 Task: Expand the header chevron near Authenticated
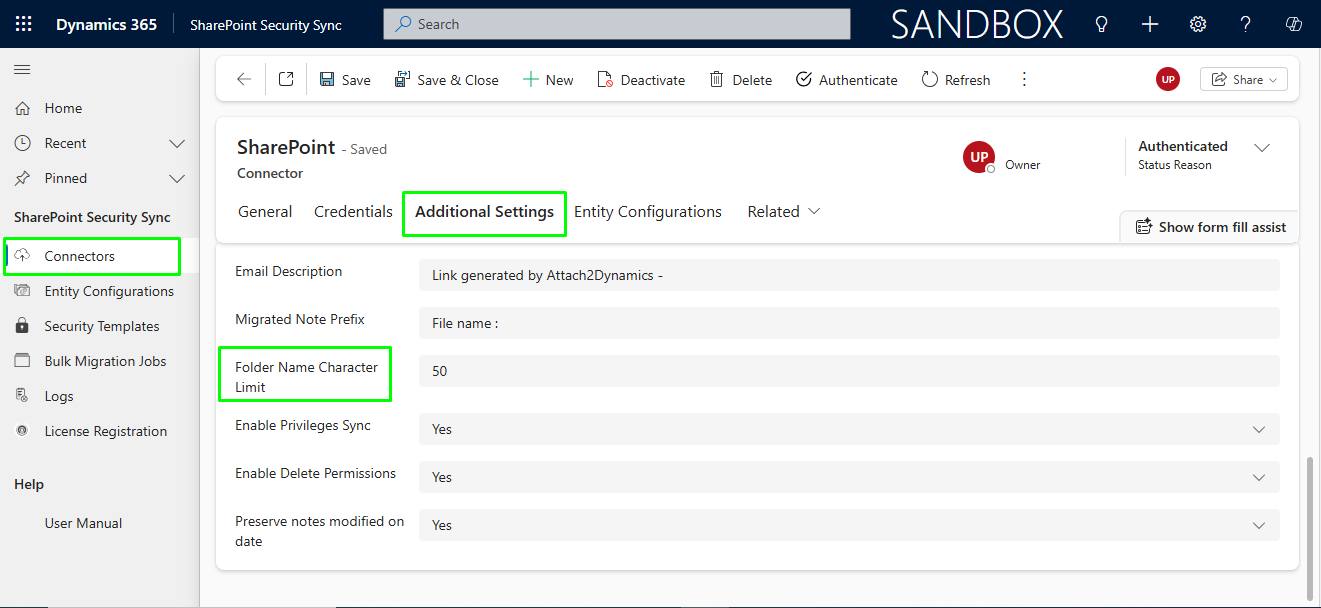tap(1262, 148)
